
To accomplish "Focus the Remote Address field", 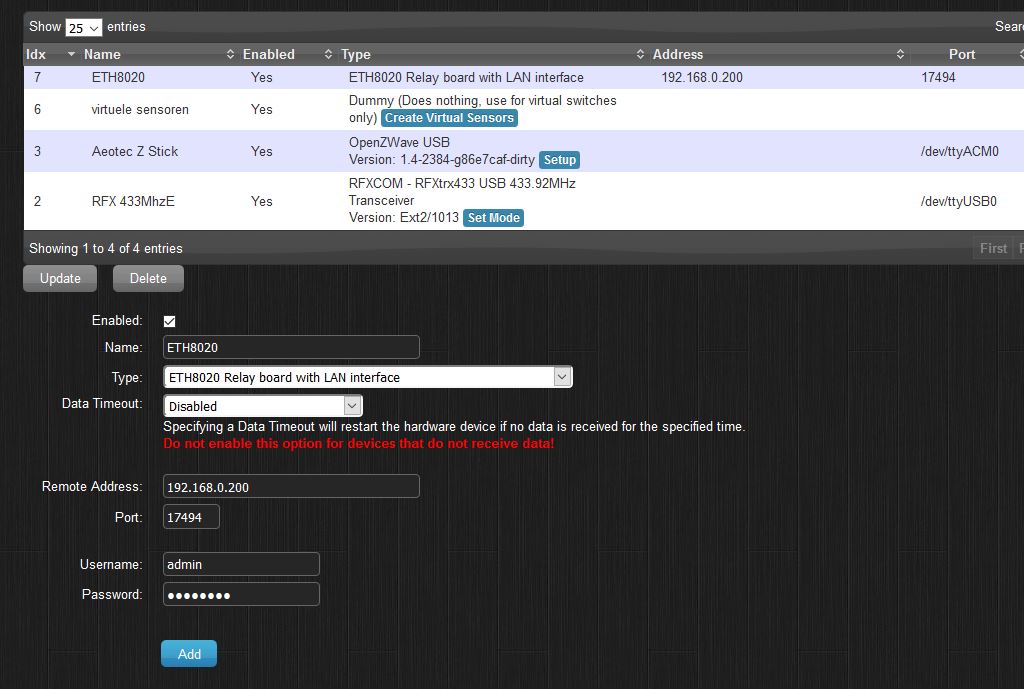I will (x=291, y=487).
